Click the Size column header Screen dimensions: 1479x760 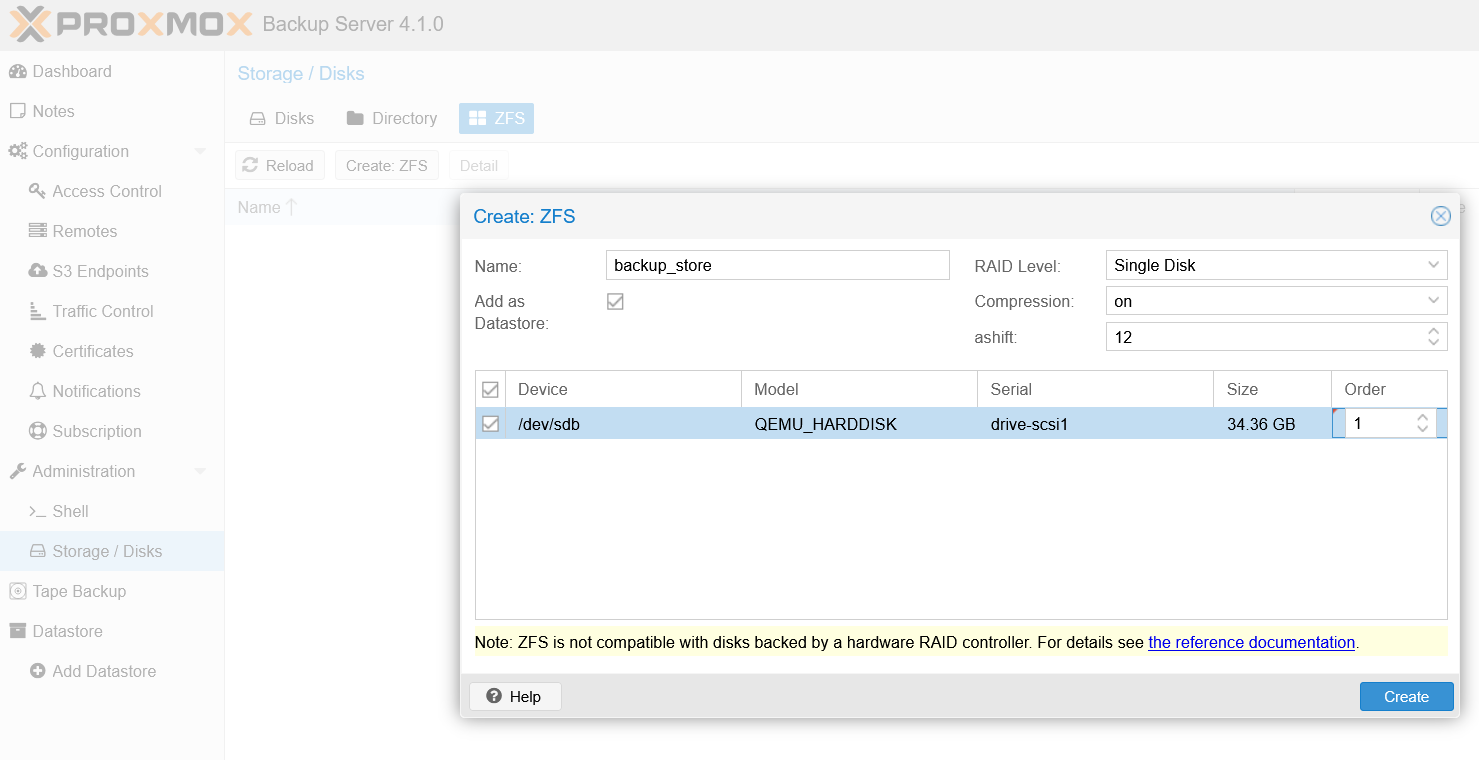click(1273, 389)
